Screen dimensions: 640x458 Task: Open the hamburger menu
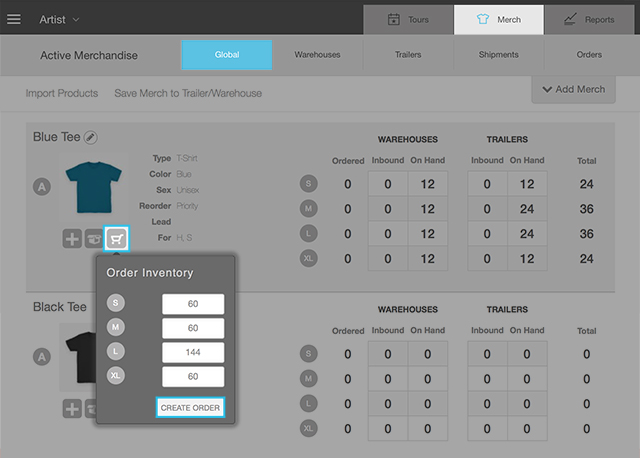pyautogui.click(x=14, y=19)
